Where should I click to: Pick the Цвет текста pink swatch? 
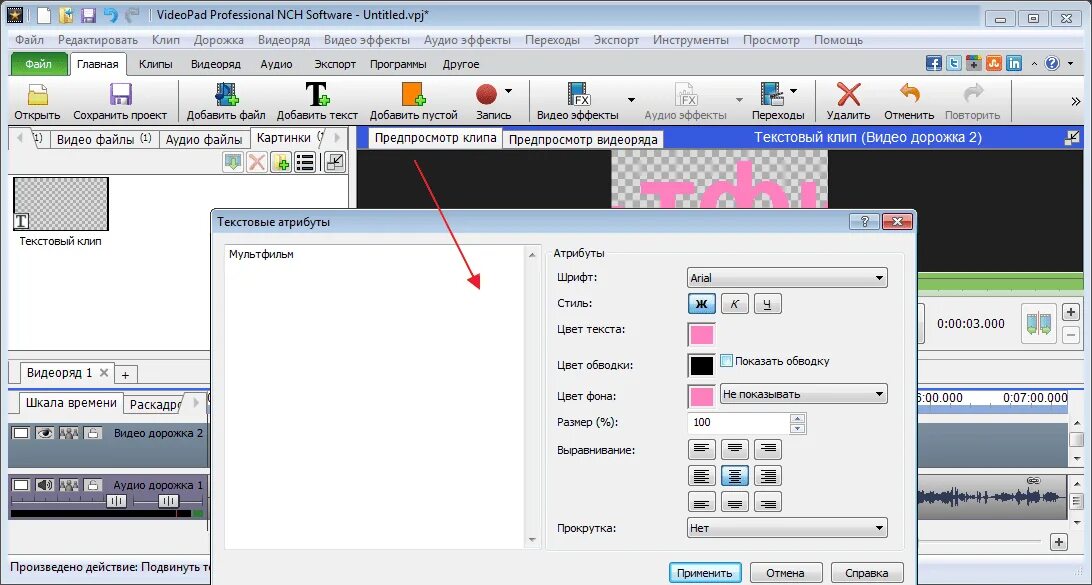click(701, 334)
